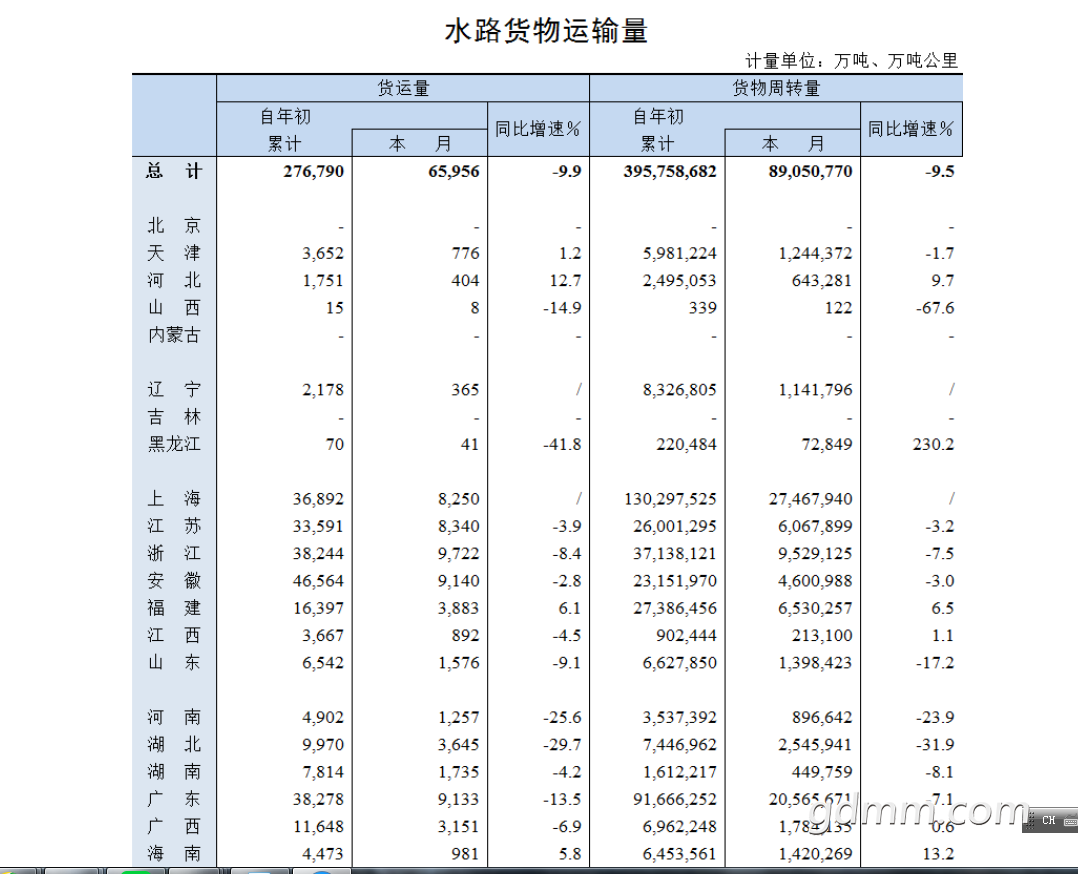Select the 276,790 total freight cell
Viewport: 1078px width, 874px height.
pos(313,171)
